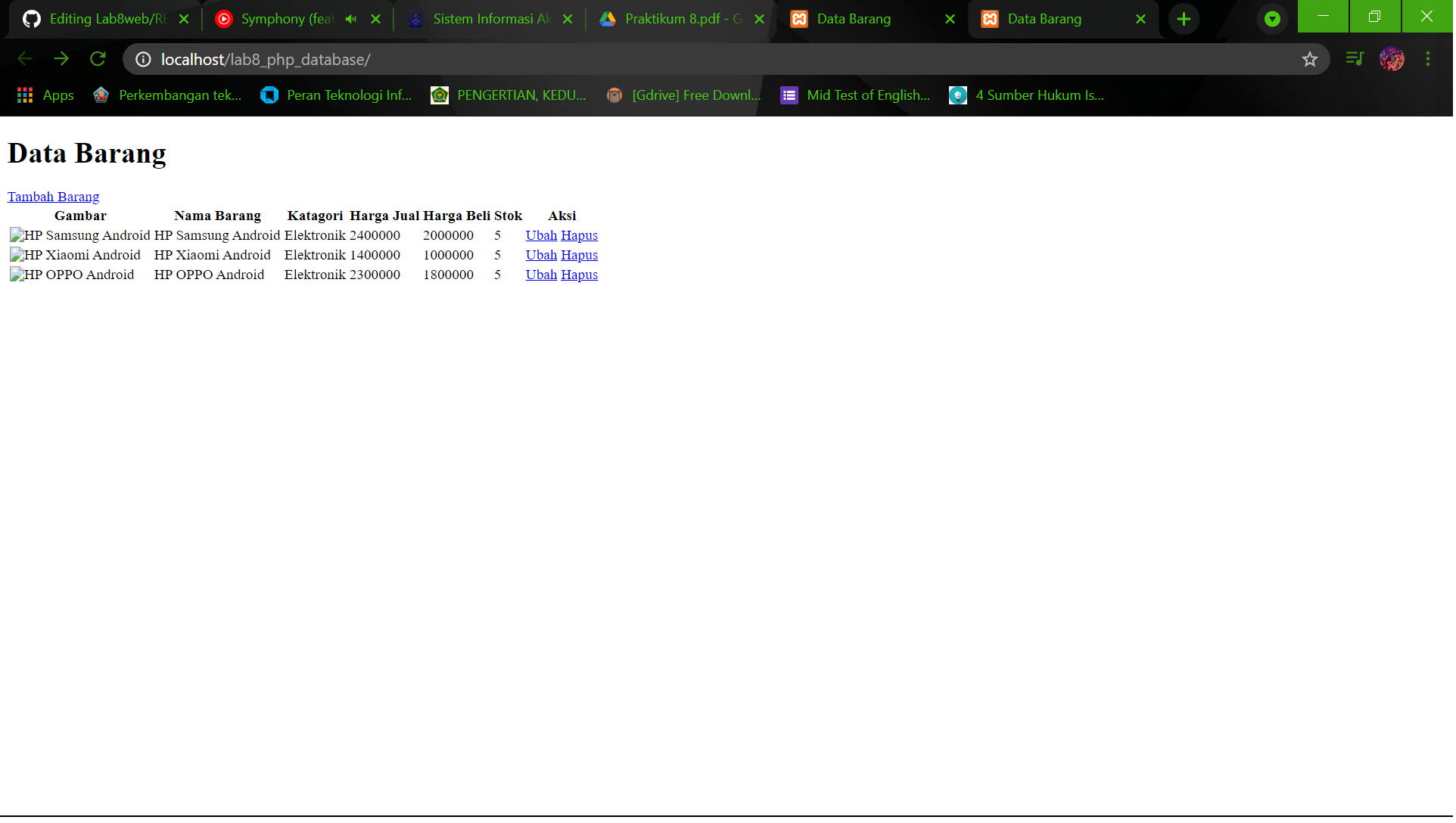
Task: Bookmark this page with the star
Action: (1310, 59)
